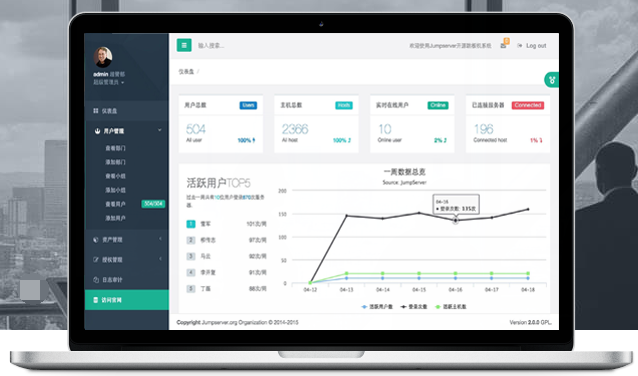
Task: Open 仪表盘 dashboard in sidebar
Action: 126,111
